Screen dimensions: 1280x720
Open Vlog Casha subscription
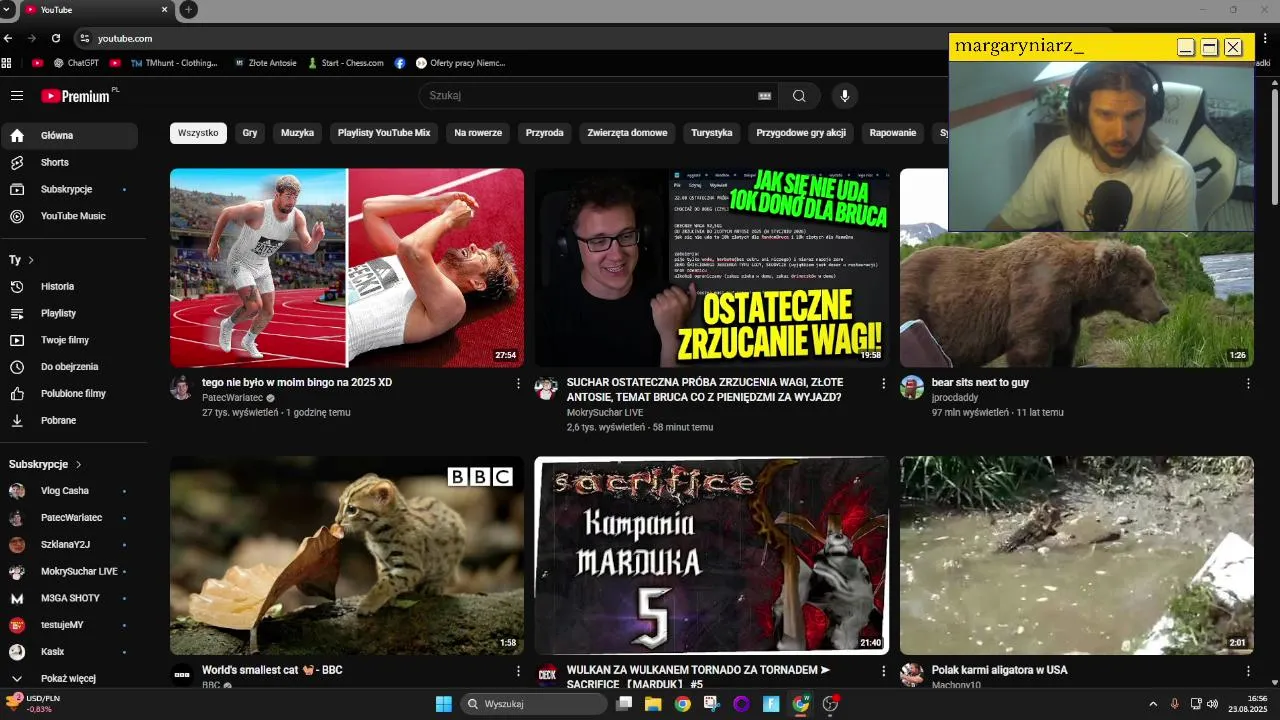(69, 491)
